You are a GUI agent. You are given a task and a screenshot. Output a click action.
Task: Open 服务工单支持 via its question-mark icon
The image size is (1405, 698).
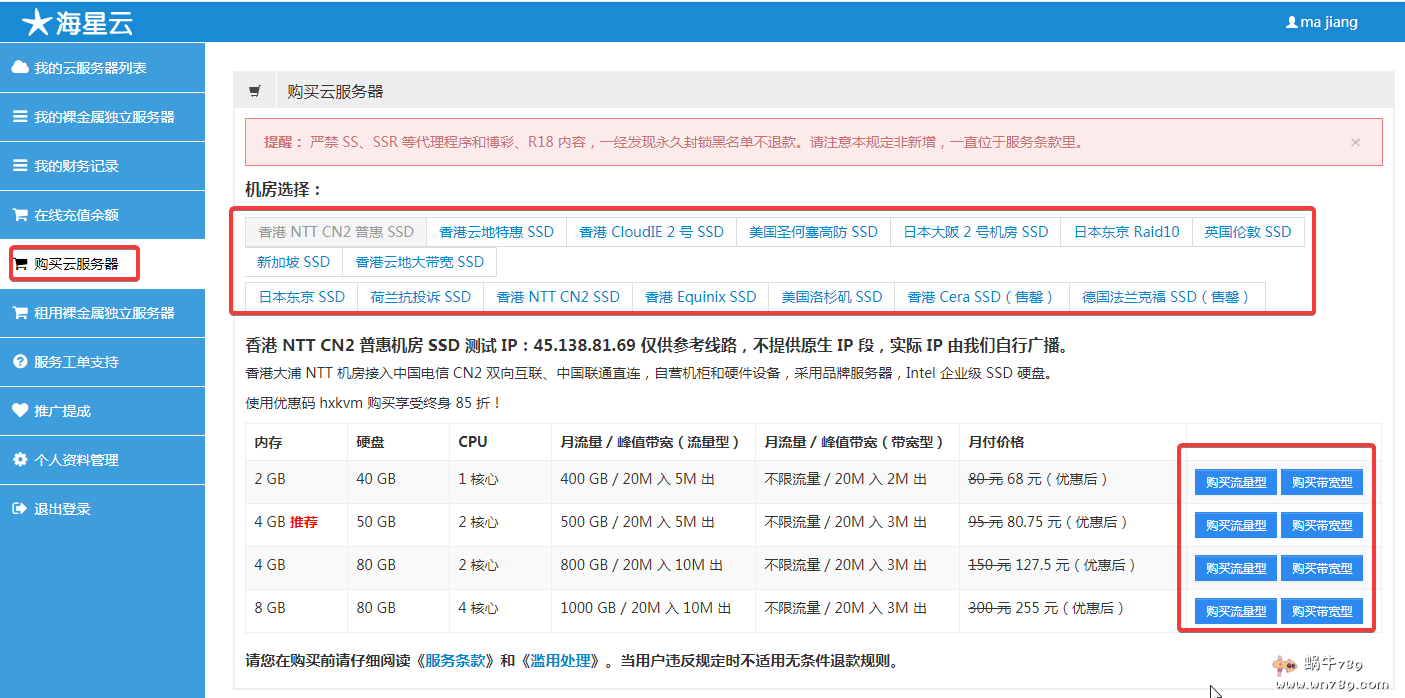(22, 362)
